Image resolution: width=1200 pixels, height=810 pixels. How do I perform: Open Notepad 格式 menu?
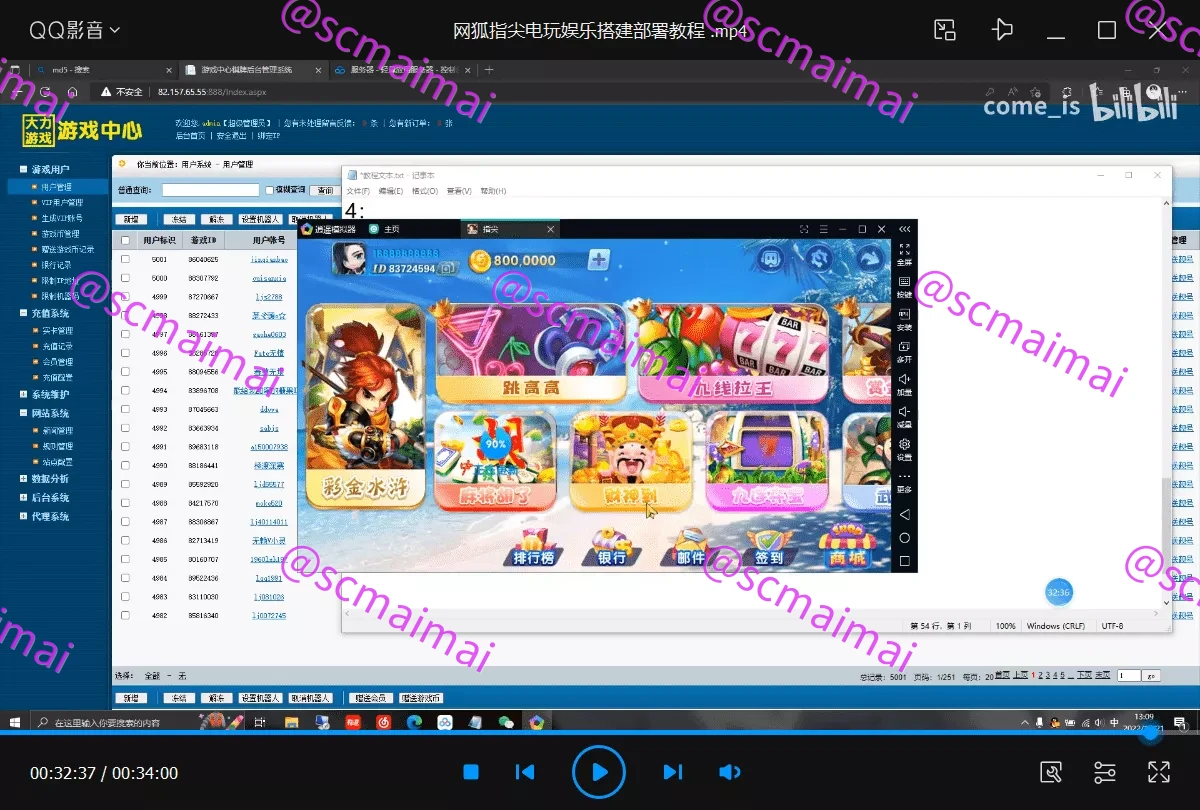point(425,191)
